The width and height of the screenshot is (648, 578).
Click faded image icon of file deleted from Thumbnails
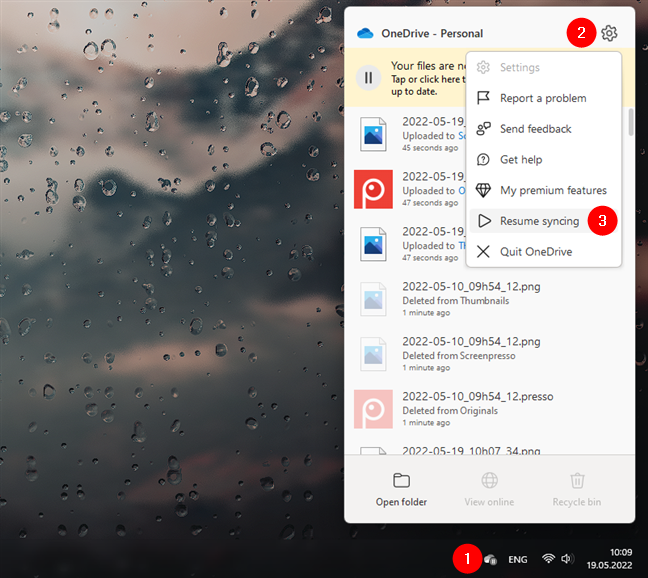(373, 299)
